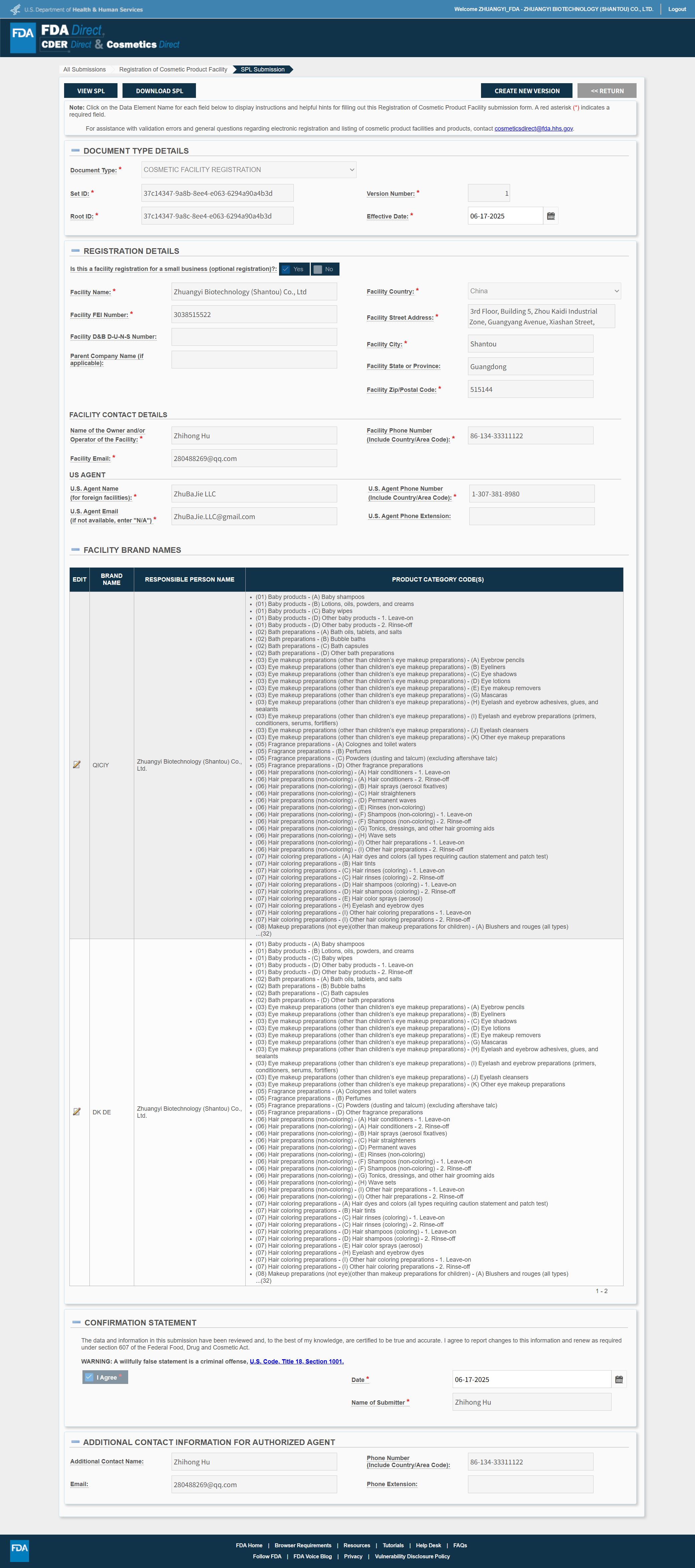Click the Facility Zip/Postal Code field
695x1568 pixels.
(531, 389)
